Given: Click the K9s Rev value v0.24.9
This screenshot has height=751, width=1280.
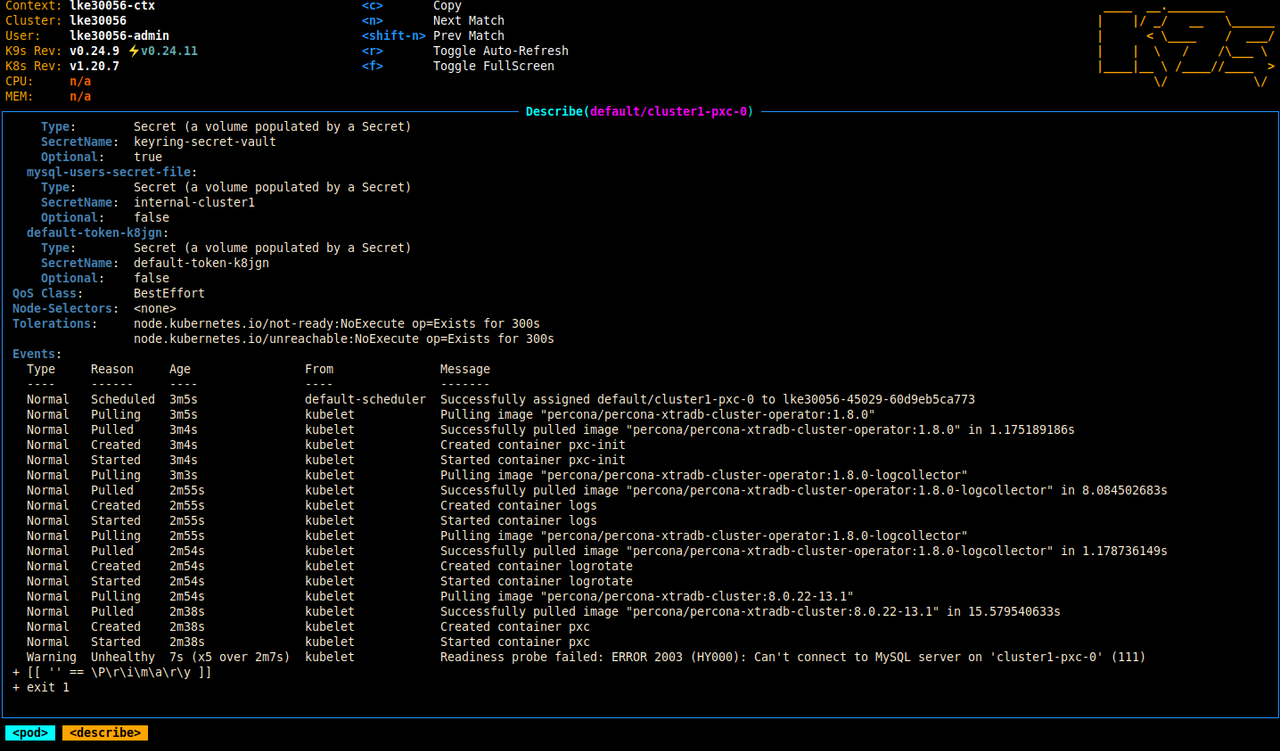Looking at the screenshot, I should (94, 51).
